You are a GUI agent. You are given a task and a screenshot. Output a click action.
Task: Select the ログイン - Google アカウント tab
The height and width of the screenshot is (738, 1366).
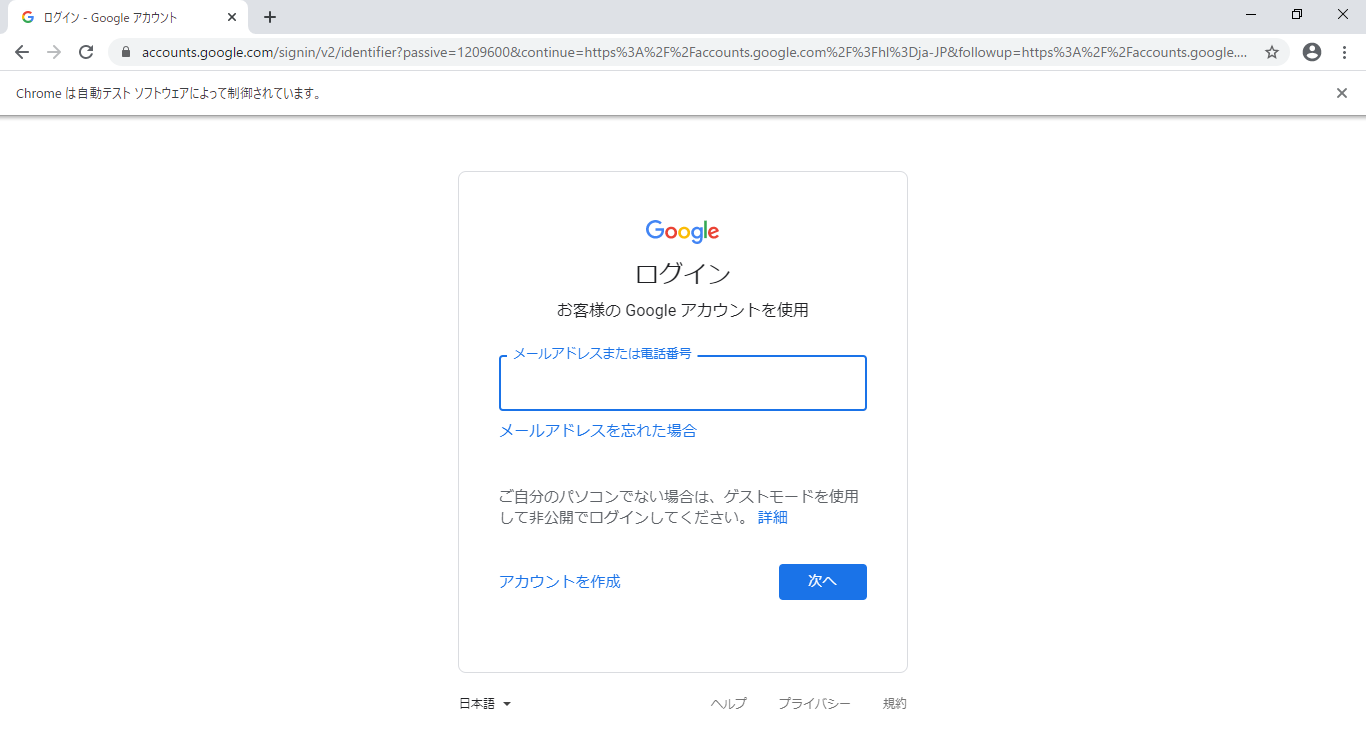128,17
